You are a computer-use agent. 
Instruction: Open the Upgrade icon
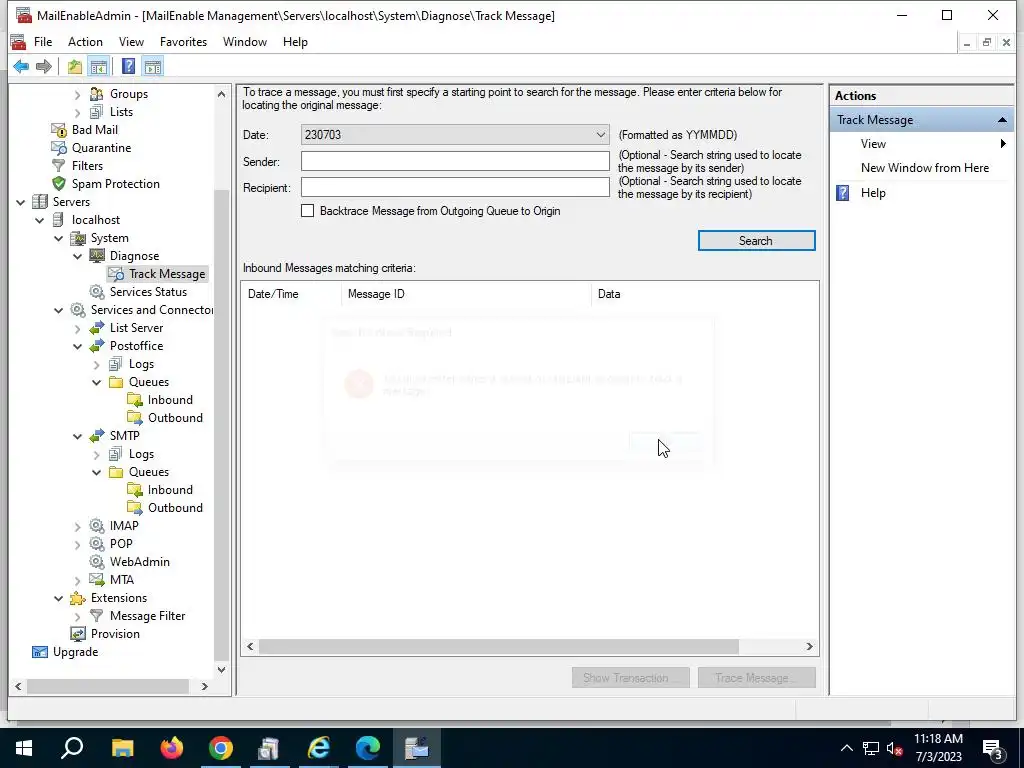point(40,652)
